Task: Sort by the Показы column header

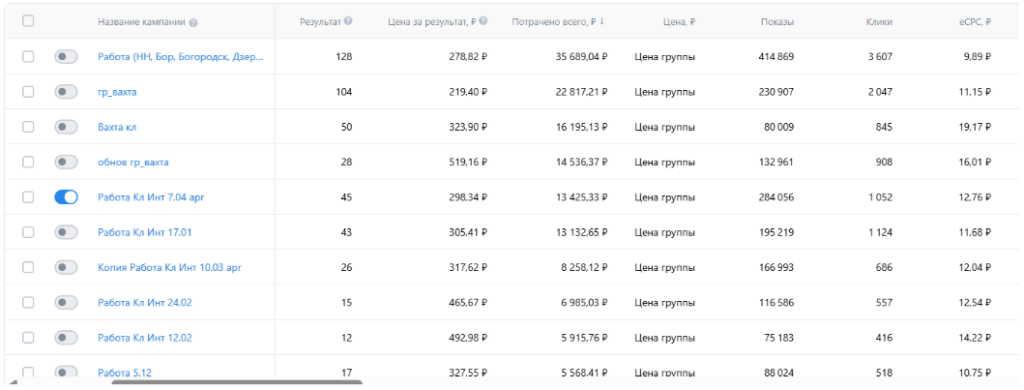Action: tap(777, 22)
